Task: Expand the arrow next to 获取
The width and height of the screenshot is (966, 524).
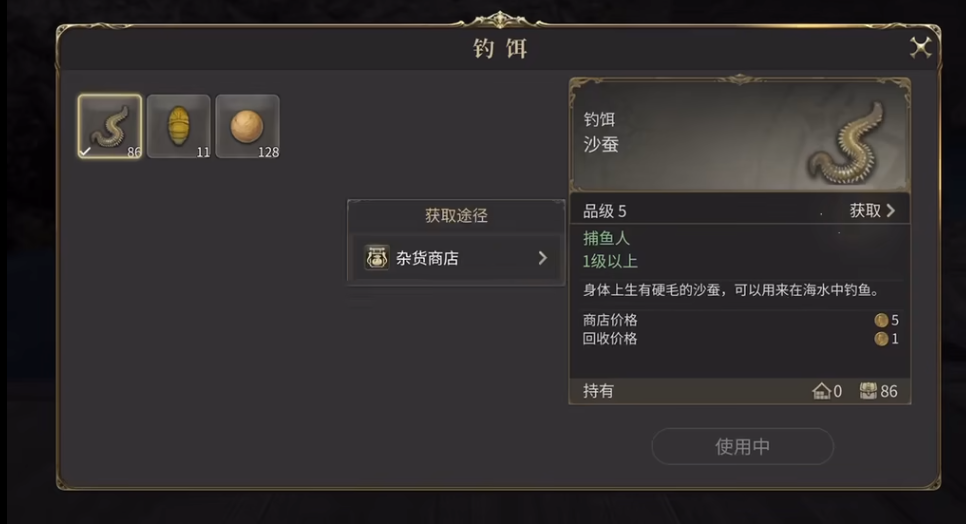Action: pos(890,210)
